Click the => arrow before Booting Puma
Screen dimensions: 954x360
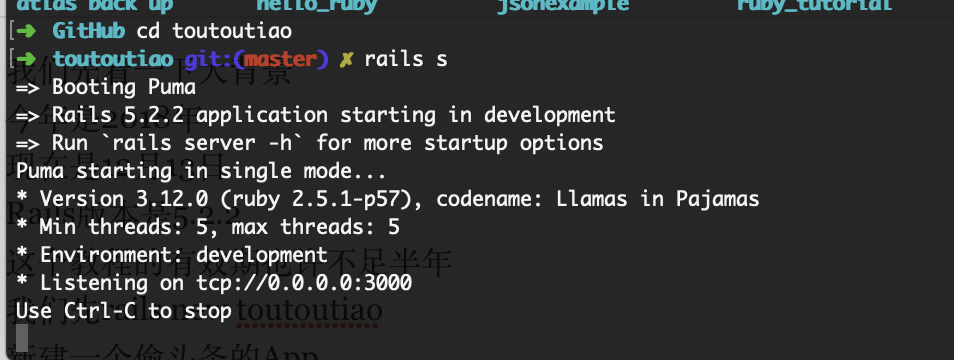click(x=27, y=87)
